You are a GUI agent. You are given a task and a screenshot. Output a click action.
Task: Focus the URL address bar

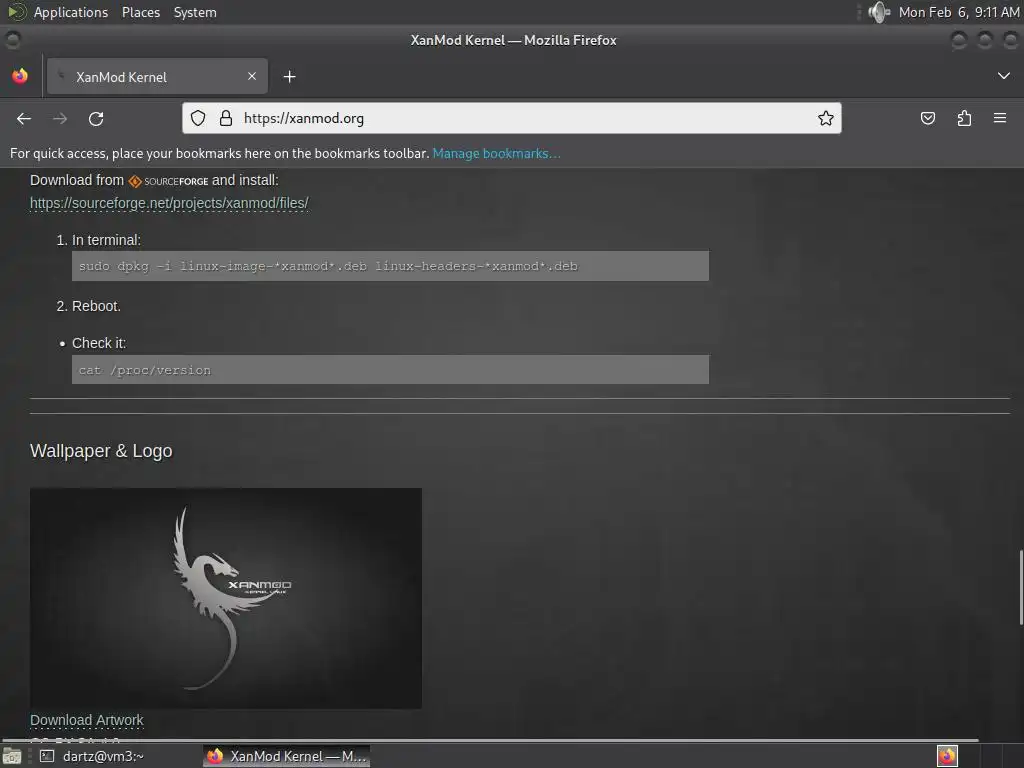511,118
